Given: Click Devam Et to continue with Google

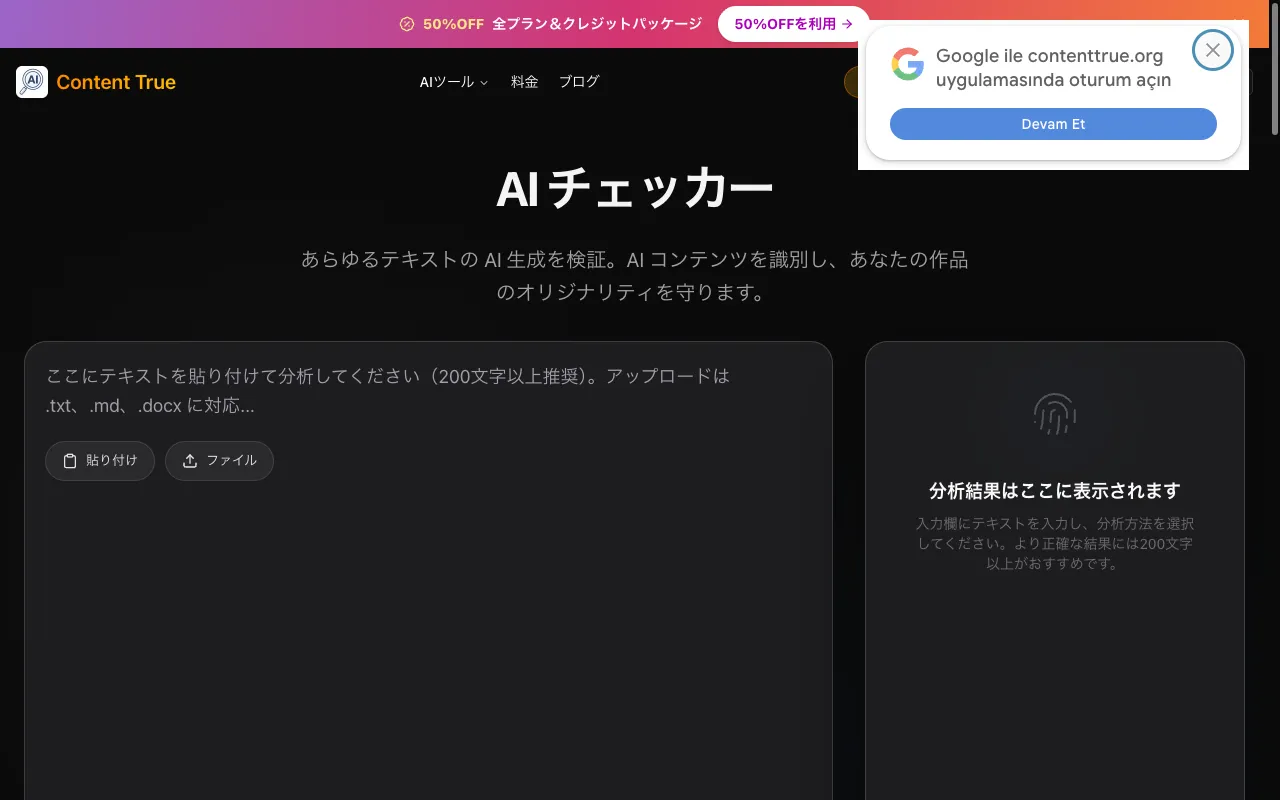Looking at the screenshot, I should (x=1053, y=124).
